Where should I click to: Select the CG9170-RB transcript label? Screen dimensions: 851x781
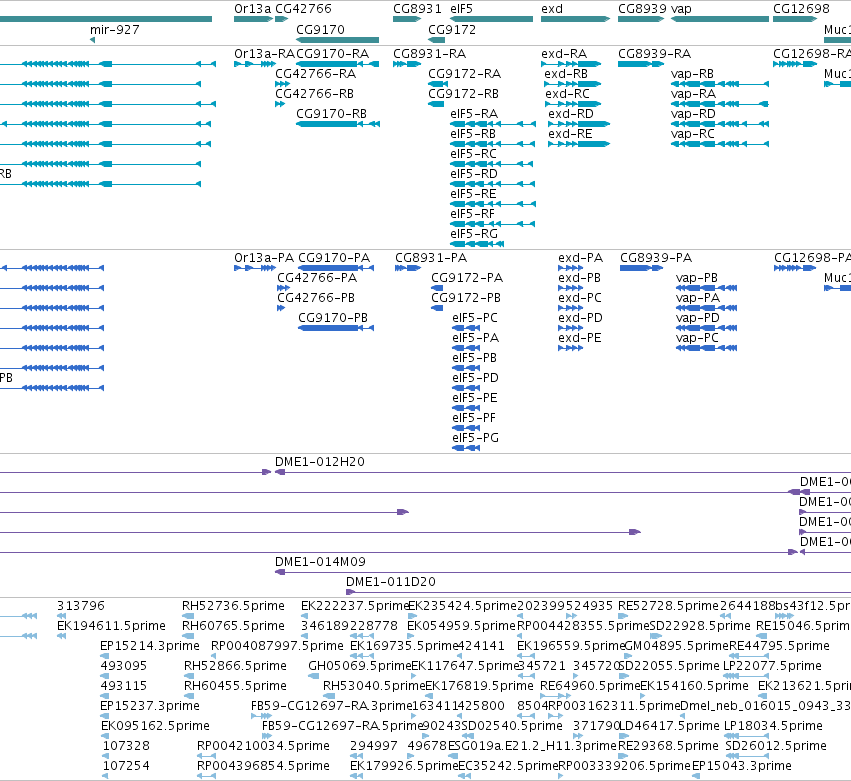click(332, 114)
